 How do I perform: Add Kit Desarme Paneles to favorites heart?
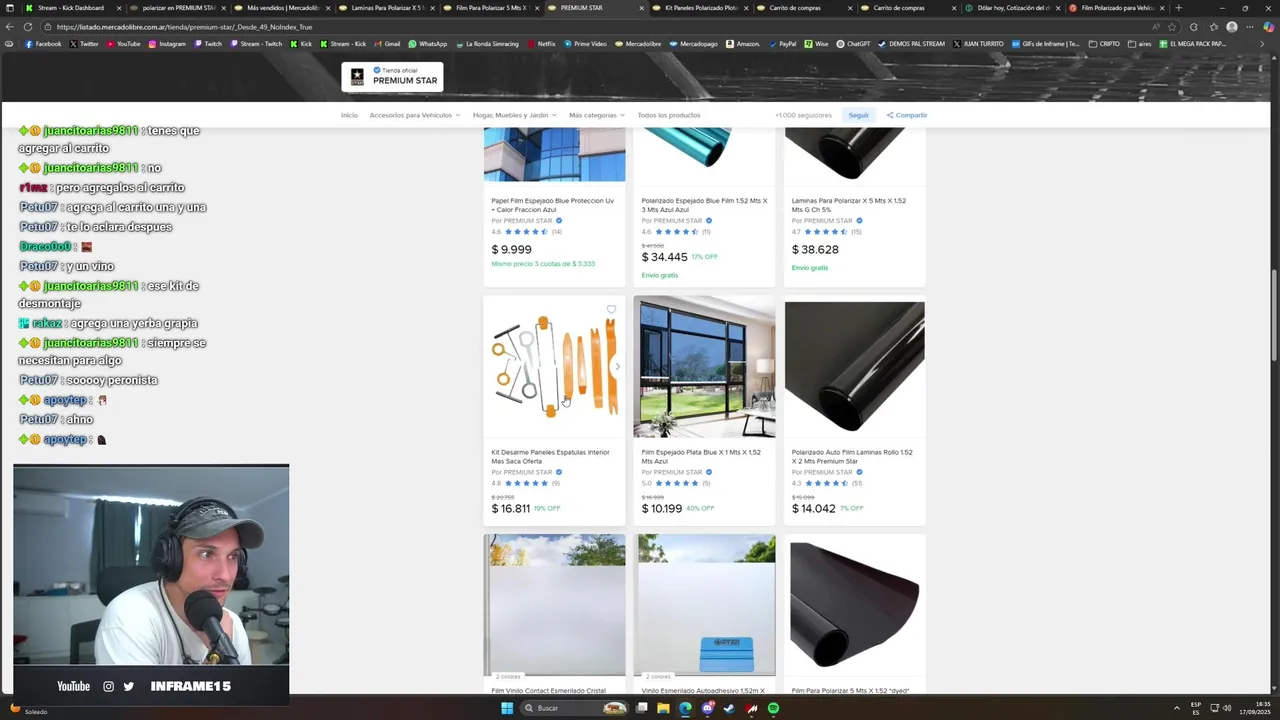[x=611, y=309]
